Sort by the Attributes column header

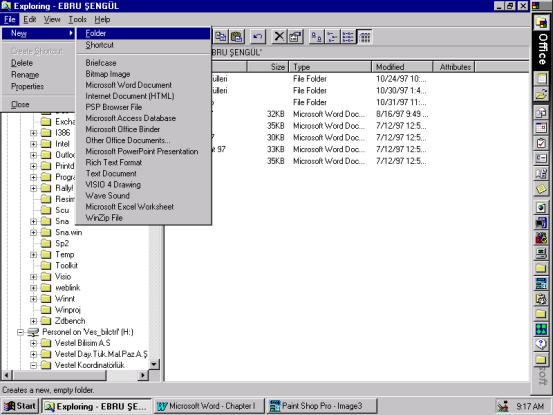[x=454, y=67]
